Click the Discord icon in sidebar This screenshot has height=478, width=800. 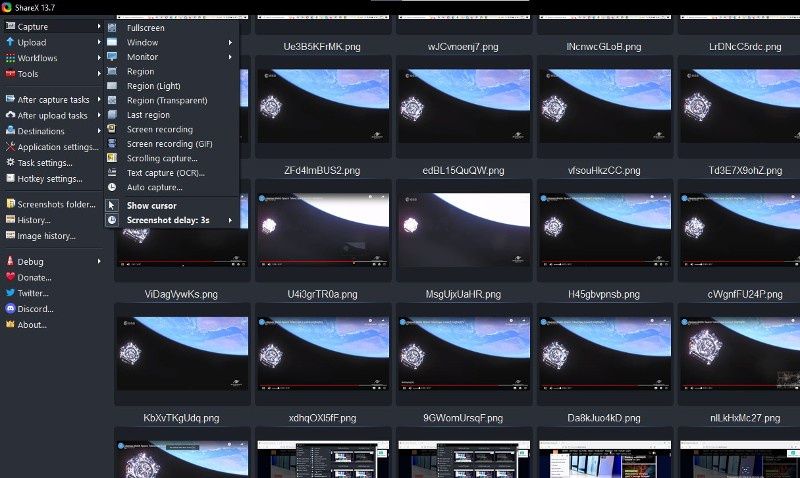(10, 309)
